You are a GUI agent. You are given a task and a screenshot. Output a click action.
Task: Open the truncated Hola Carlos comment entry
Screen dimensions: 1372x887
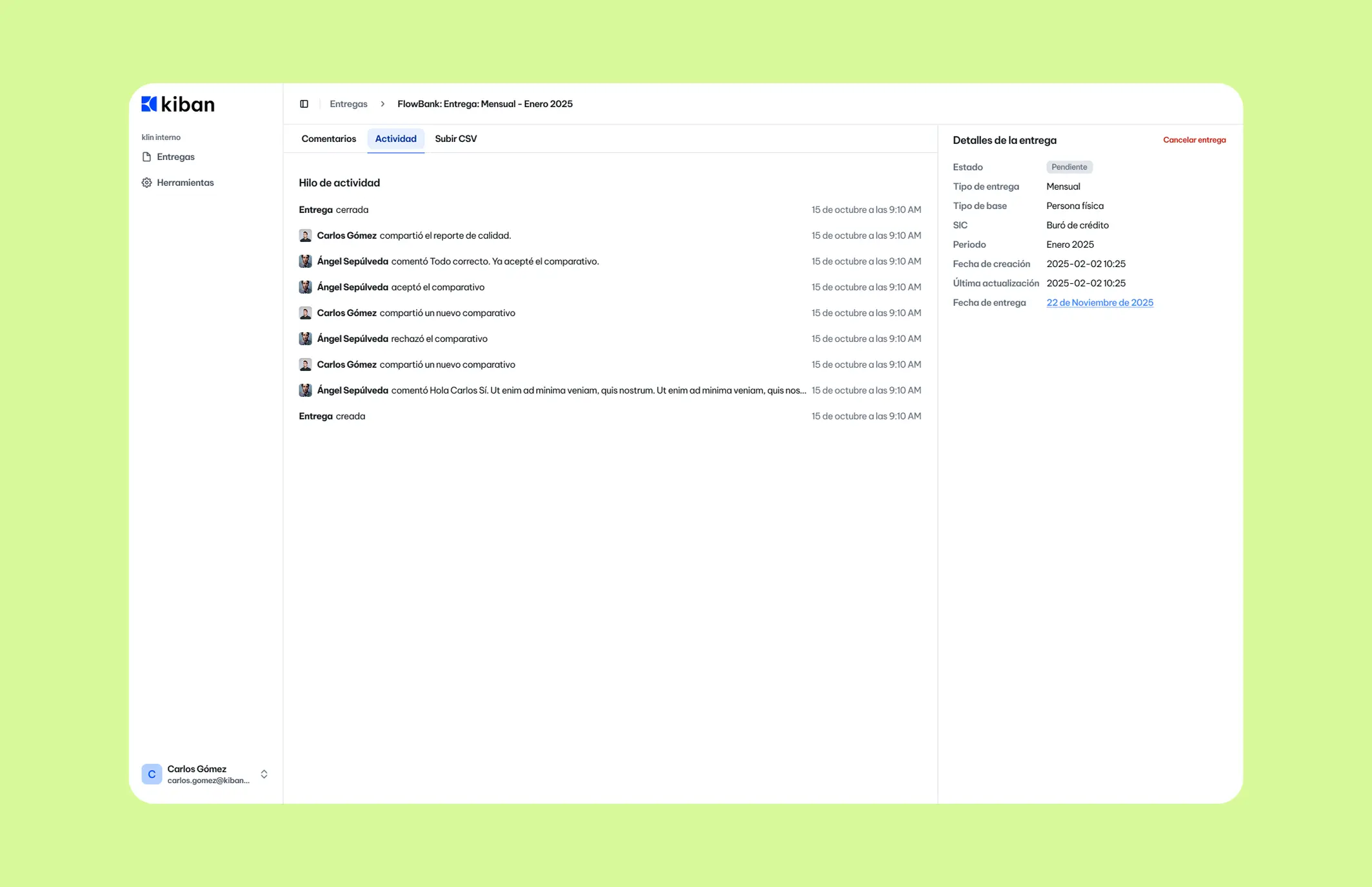(x=598, y=390)
